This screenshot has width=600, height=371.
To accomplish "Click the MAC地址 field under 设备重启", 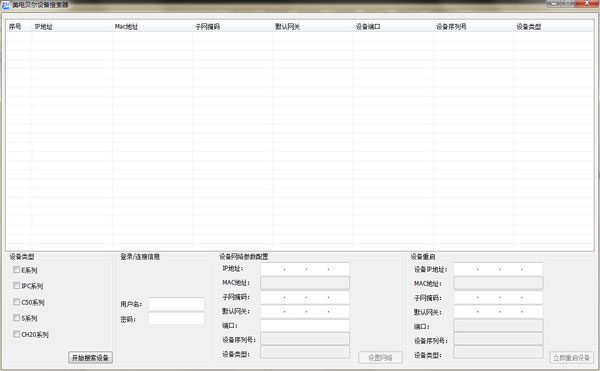I will 498,283.
